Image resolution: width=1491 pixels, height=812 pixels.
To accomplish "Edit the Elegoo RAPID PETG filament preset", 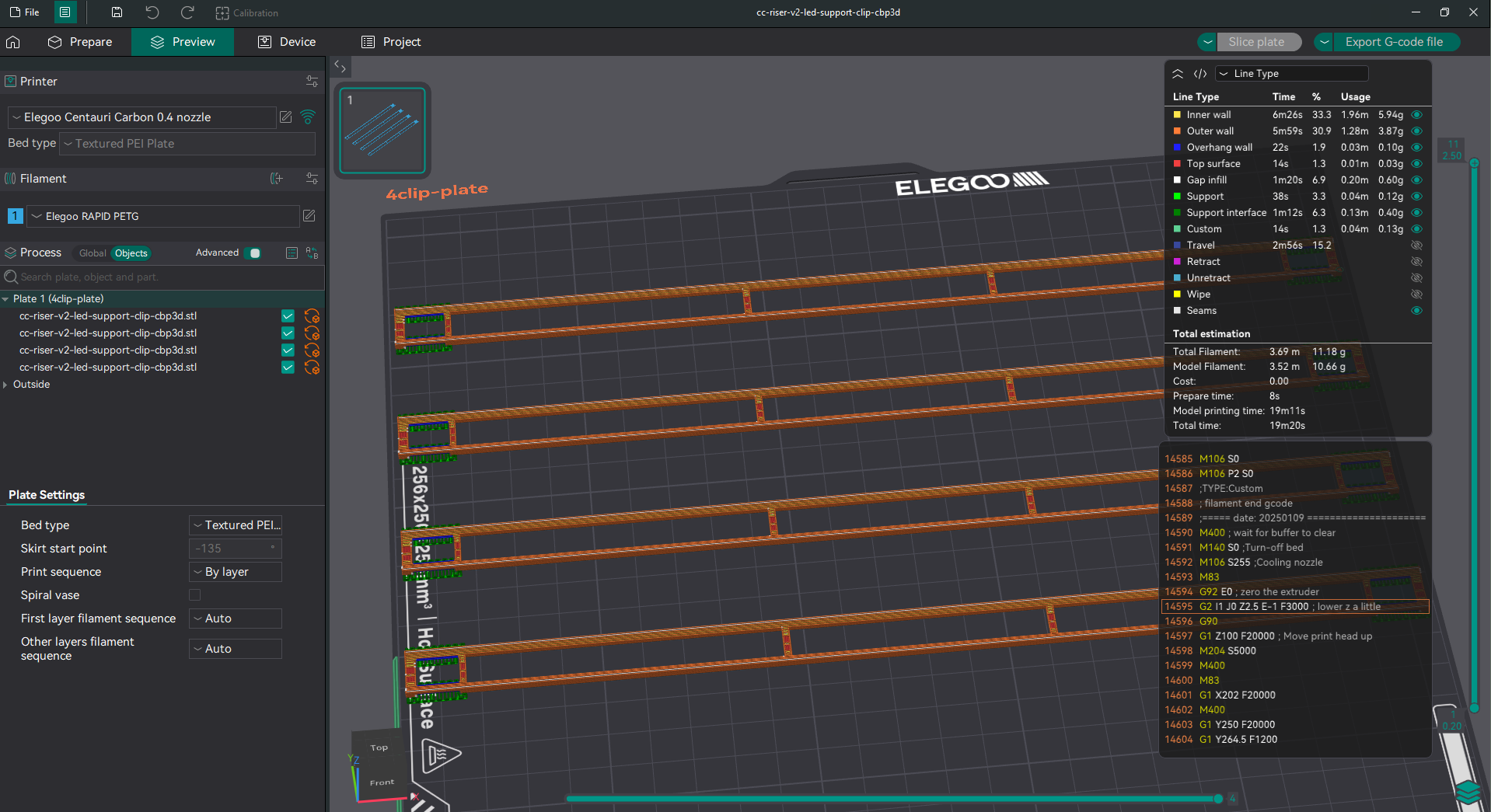I will [309, 216].
